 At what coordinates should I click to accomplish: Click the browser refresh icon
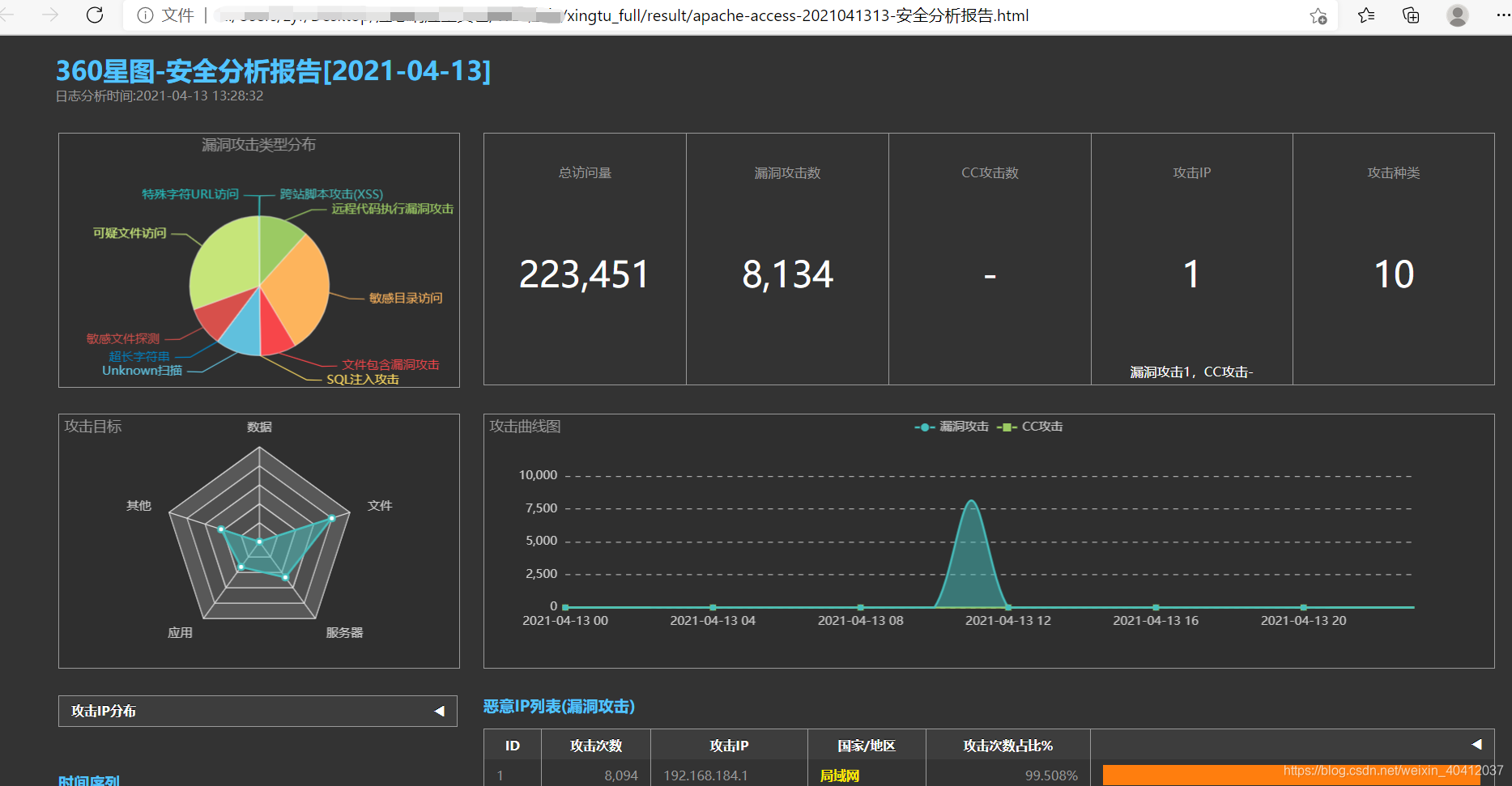pos(95,15)
